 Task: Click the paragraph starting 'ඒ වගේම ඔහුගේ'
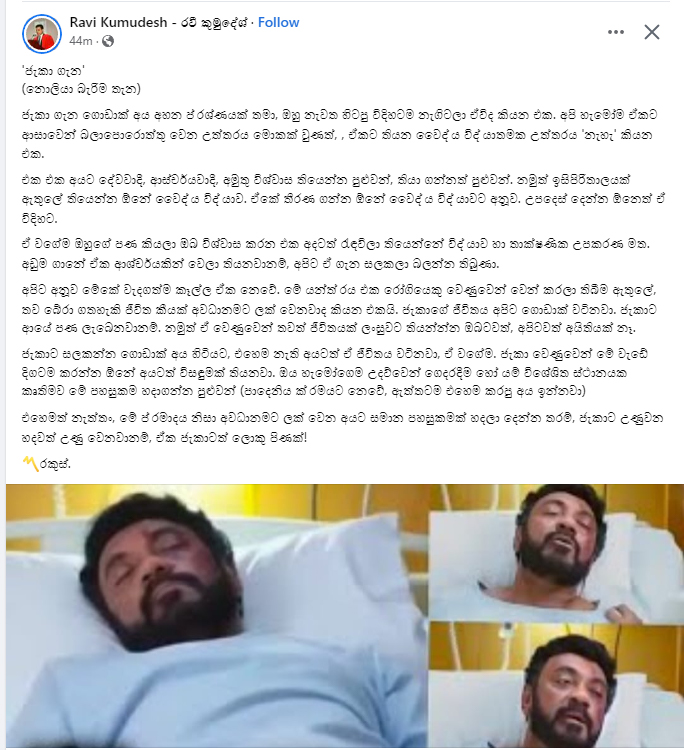[336, 254]
